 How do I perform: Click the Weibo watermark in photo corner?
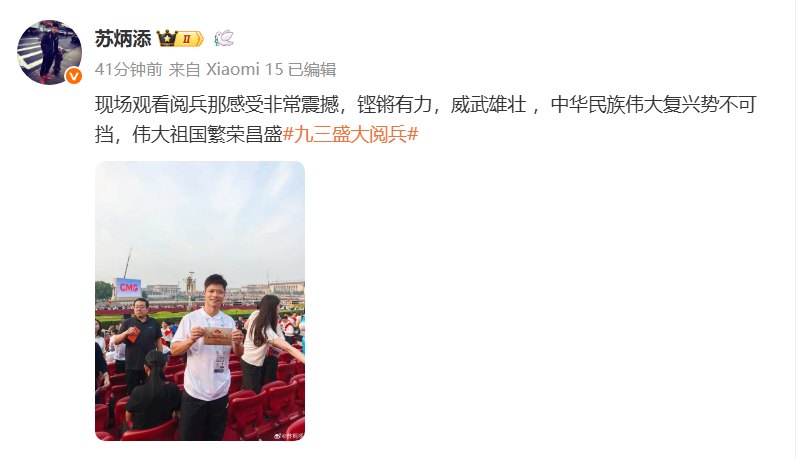(x=288, y=436)
